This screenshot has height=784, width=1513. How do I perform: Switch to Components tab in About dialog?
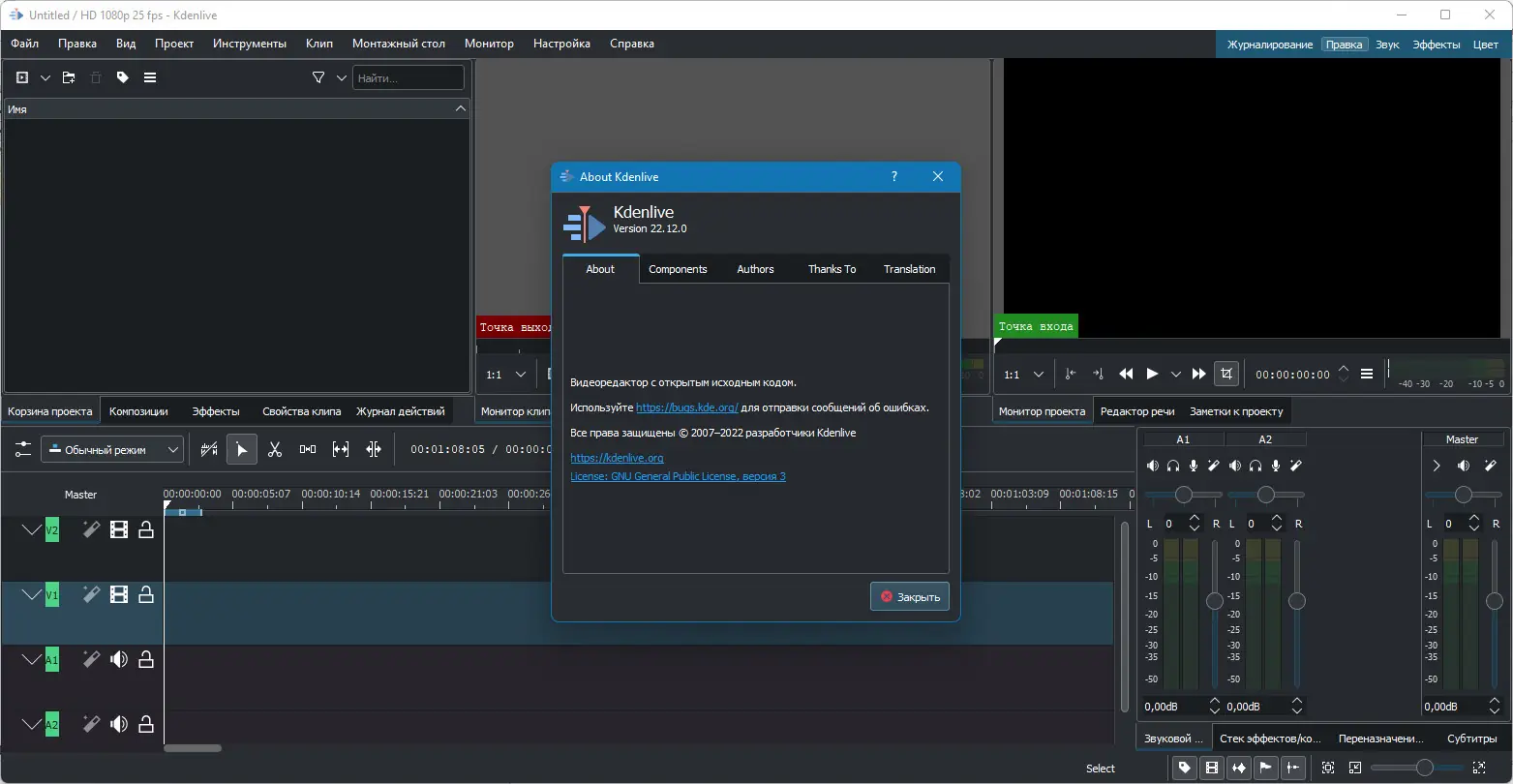[678, 269]
